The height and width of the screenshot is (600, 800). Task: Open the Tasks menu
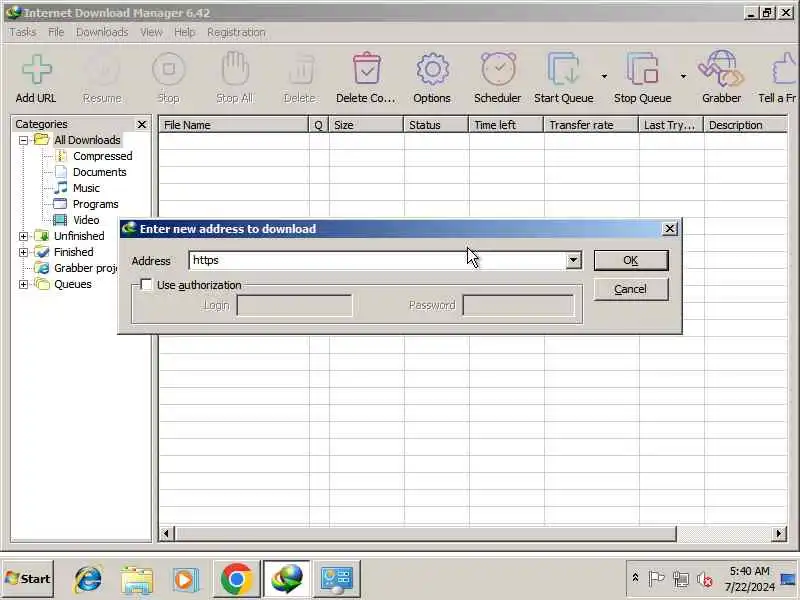23,32
